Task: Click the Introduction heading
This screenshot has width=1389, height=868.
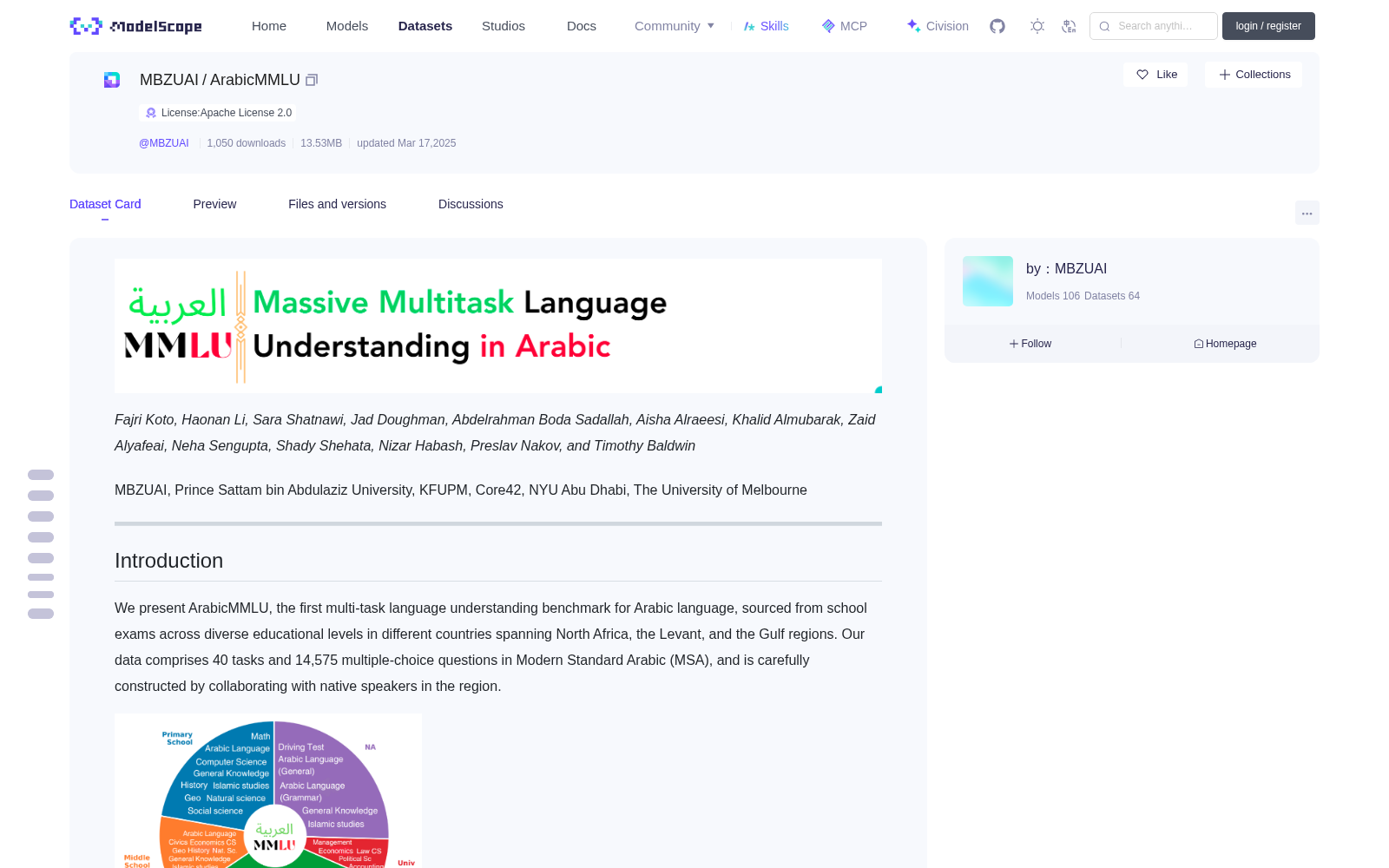Action: coord(168,561)
